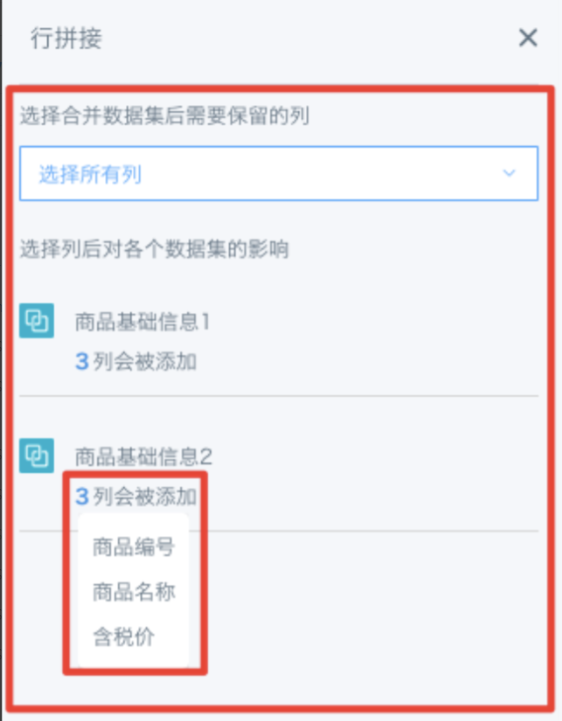Choose 含税价 in the popup list
The image size is (562, 721).
pos(123,637)
